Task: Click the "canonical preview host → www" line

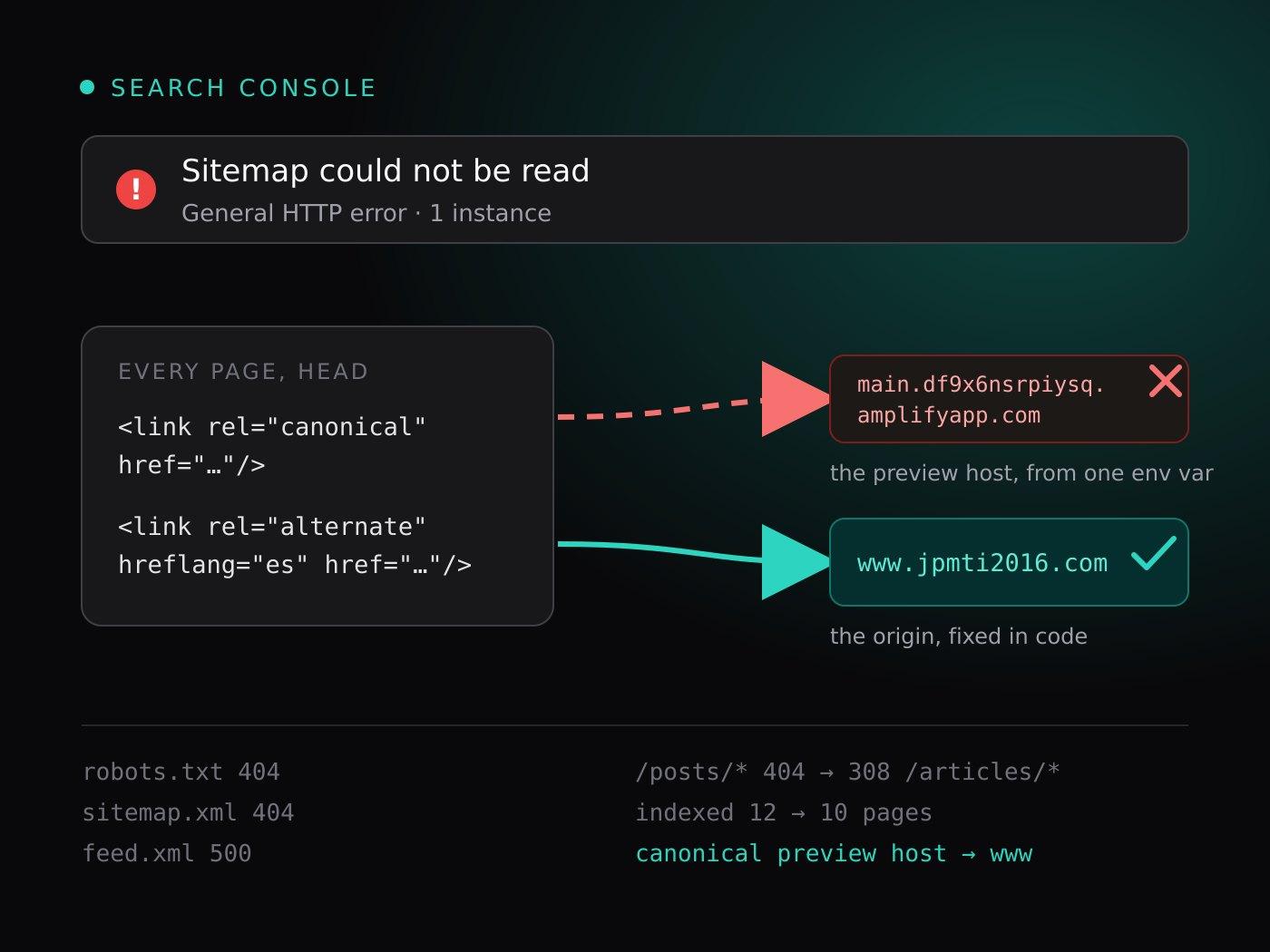Action: (835, 853)
